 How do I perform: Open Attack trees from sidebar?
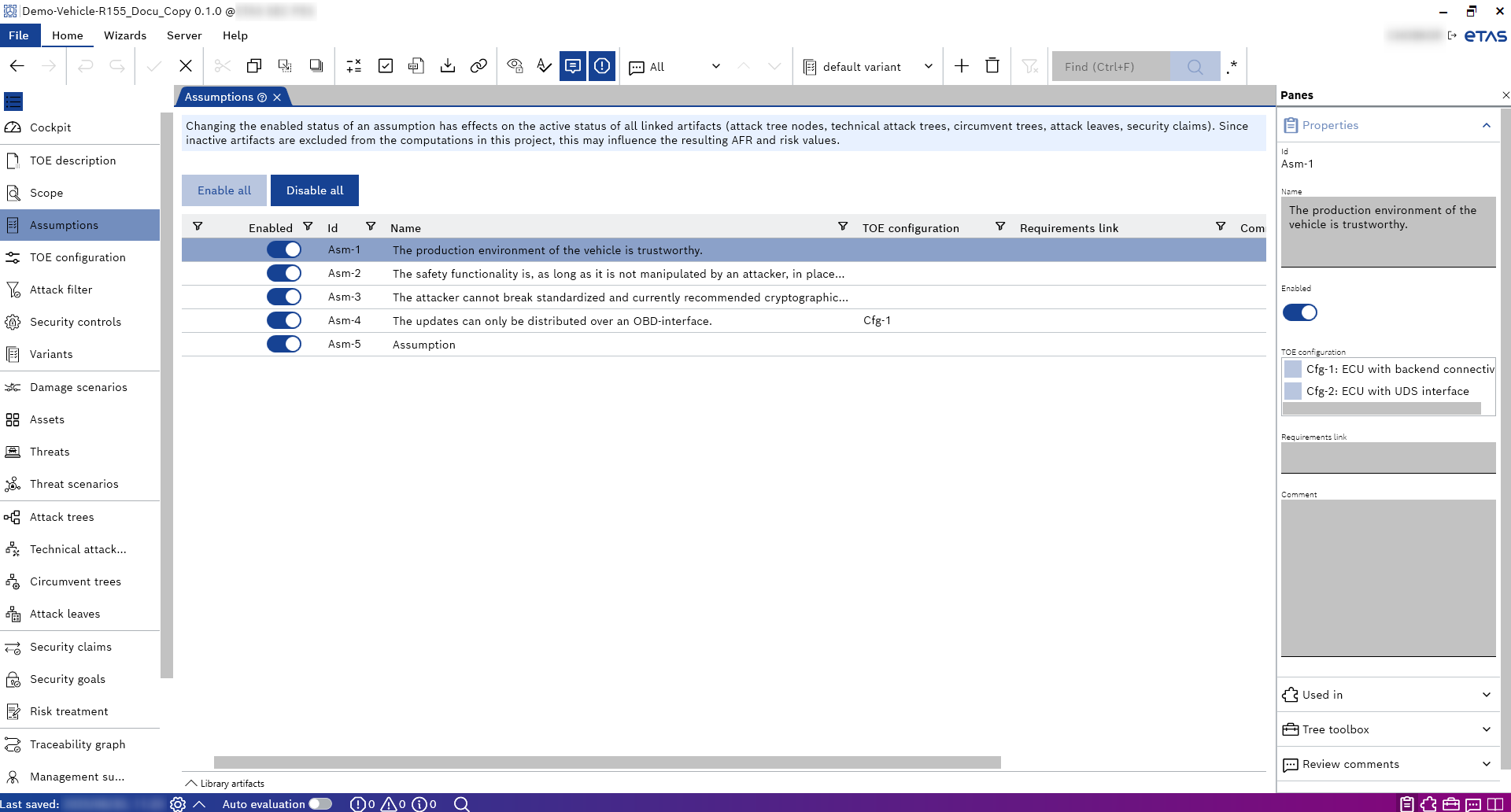coord(61,517)
